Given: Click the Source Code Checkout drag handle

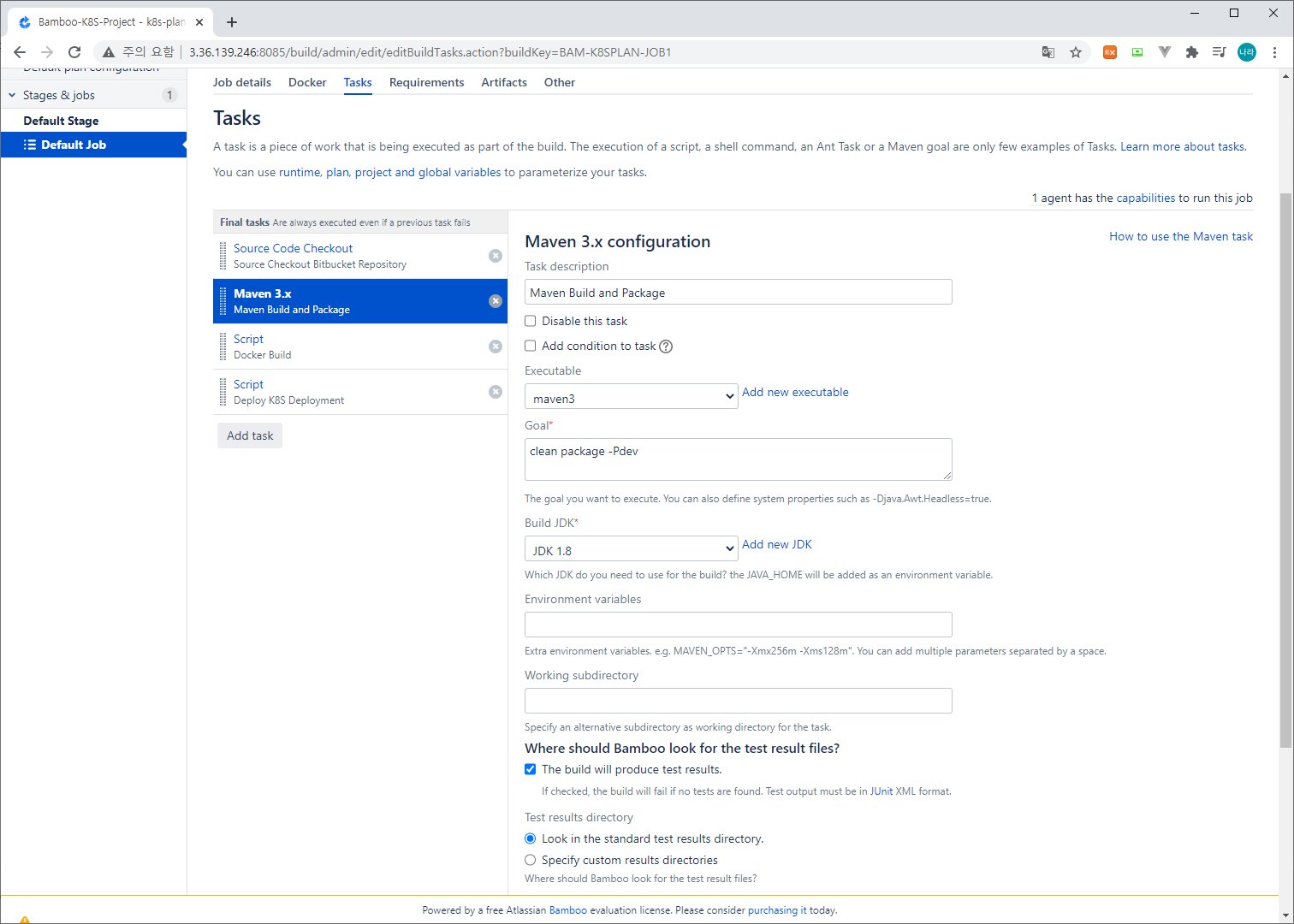Looking at the screenshot, I should coord(223,256).
